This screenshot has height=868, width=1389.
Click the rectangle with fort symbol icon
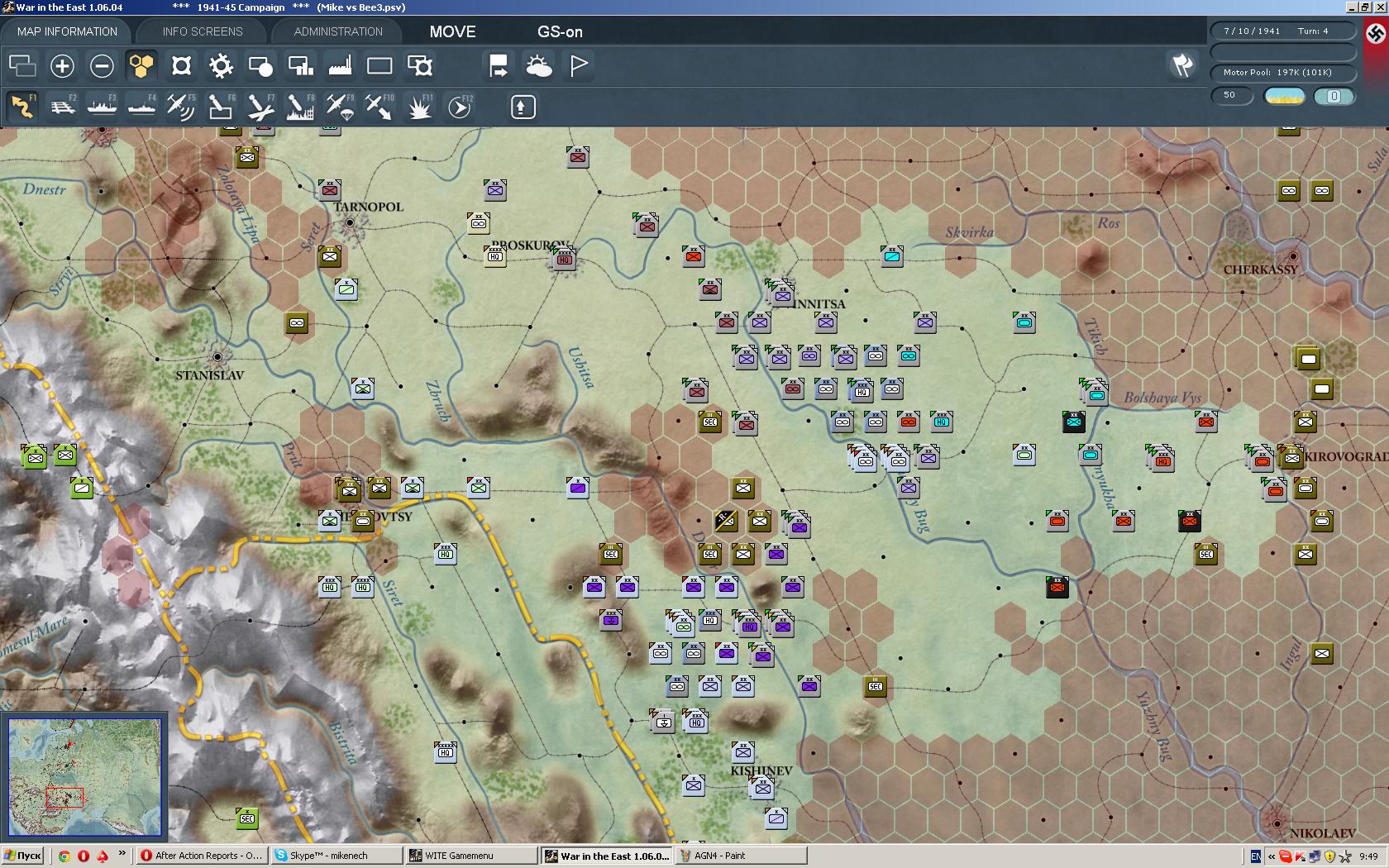click(419, 65)
